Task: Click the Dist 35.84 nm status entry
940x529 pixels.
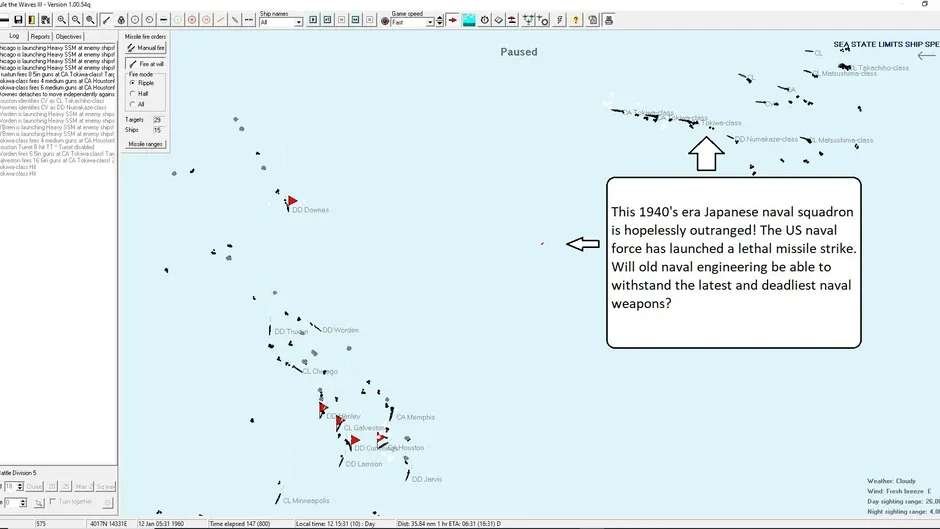Action: 449,524
